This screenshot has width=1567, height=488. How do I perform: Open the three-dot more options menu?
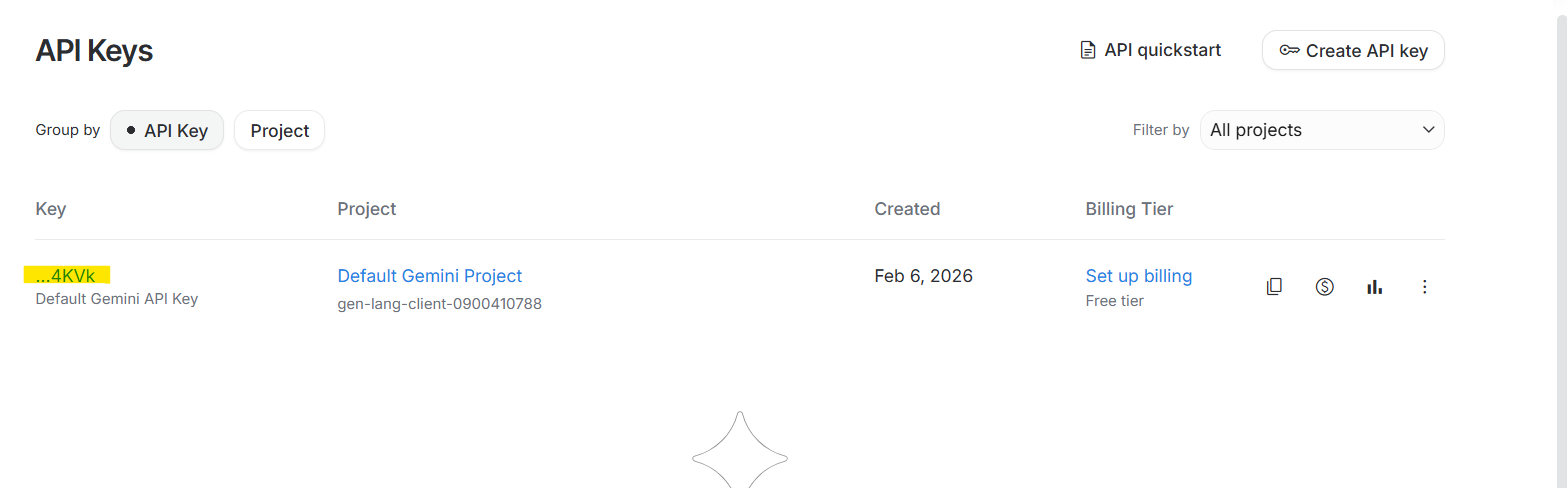point(1425,287)
